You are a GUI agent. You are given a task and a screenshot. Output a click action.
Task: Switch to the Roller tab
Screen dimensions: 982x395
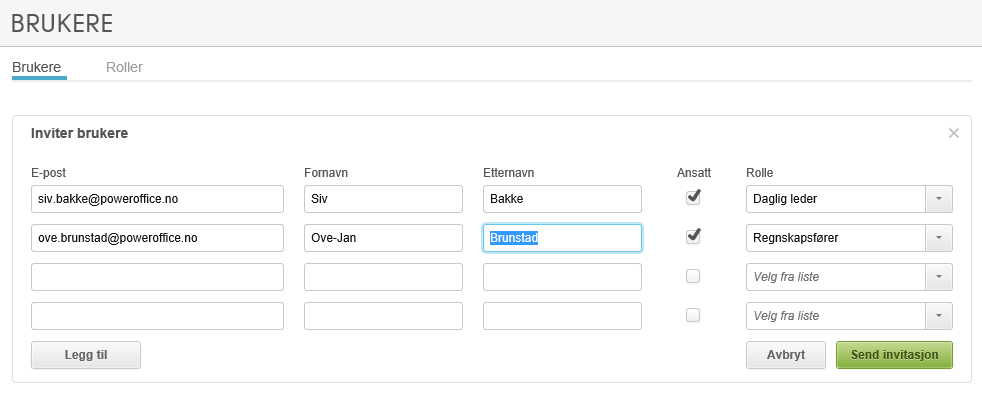pos(124,67)
